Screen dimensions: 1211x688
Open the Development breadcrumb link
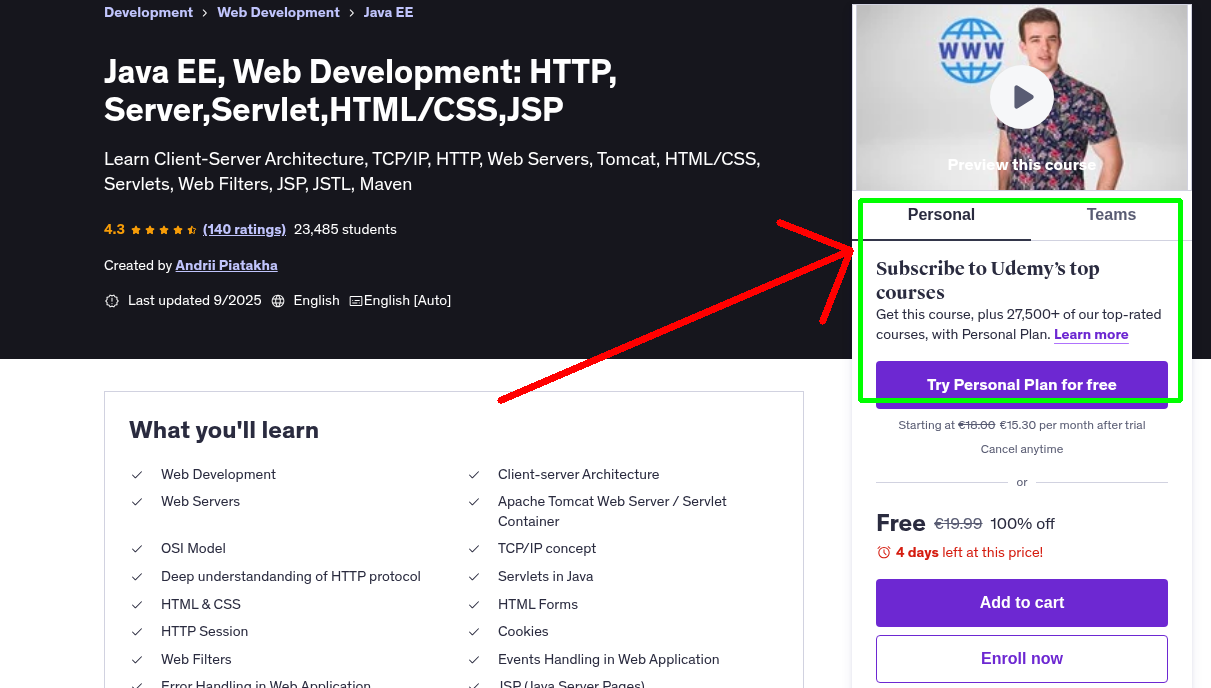148,13
